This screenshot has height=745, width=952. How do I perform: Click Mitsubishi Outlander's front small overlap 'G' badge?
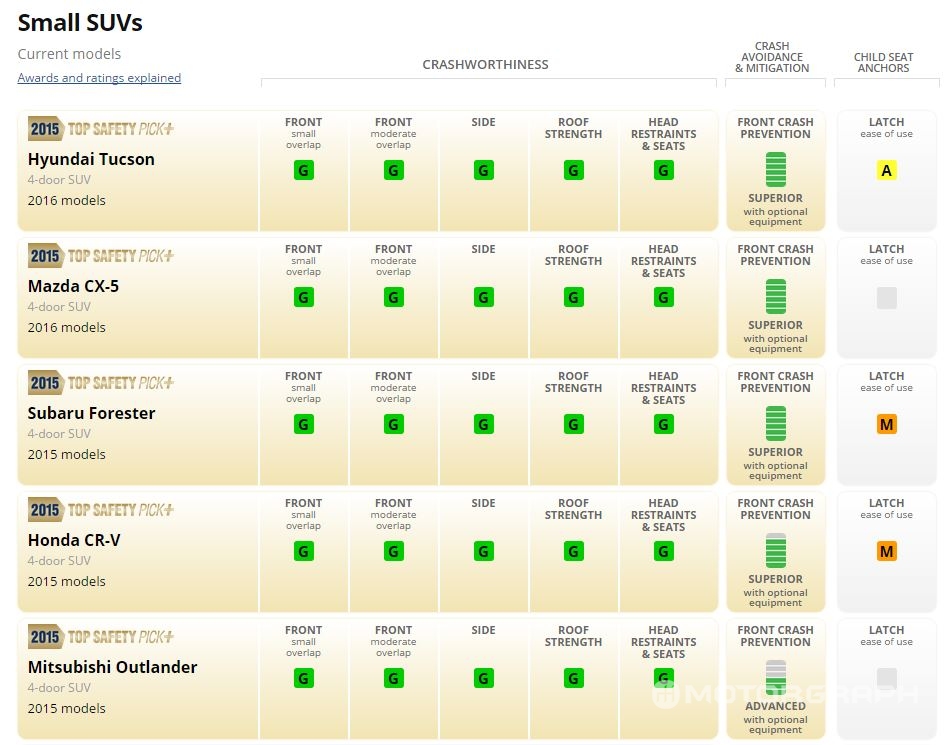(x=304, y=679)
